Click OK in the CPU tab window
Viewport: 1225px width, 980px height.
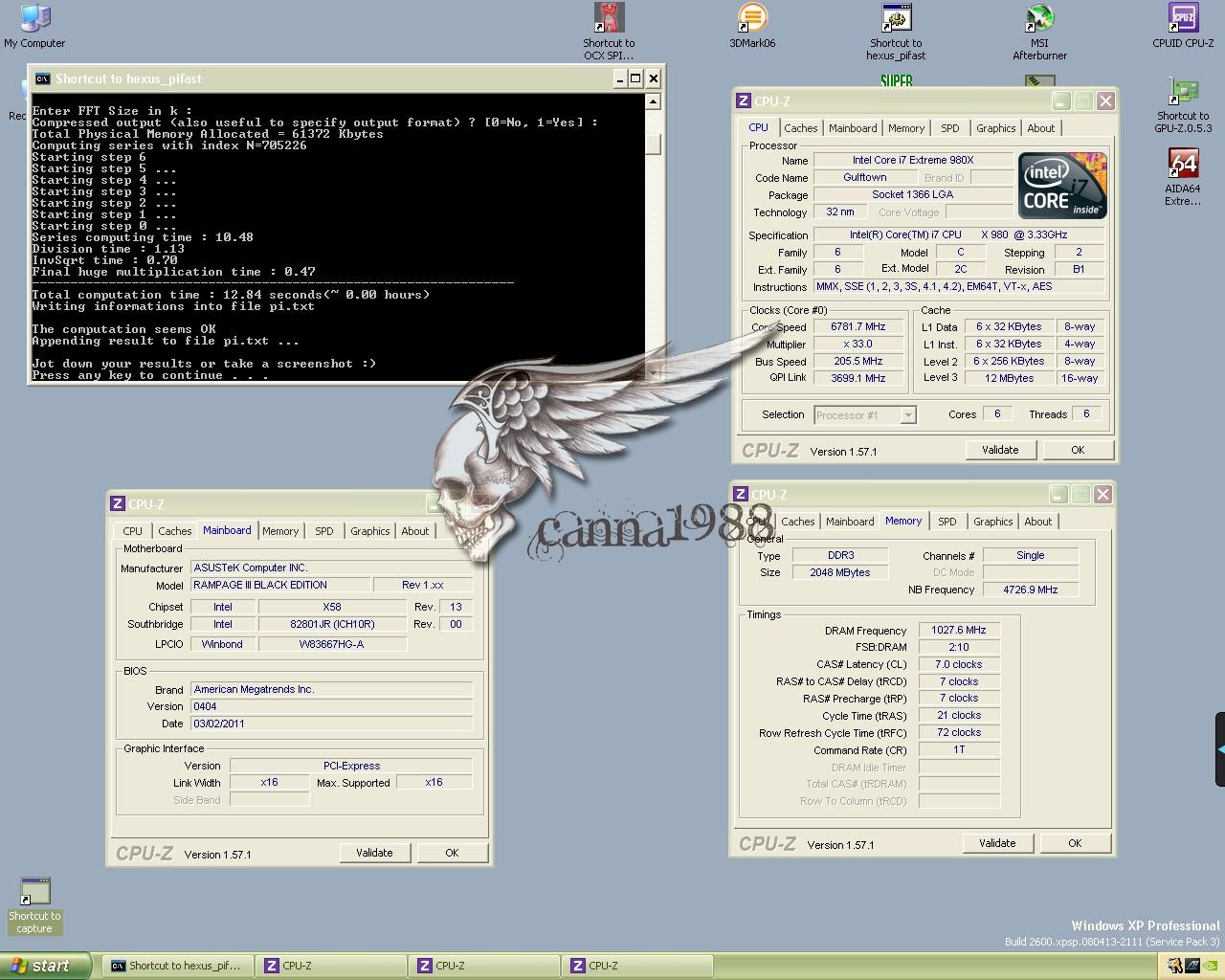pos(1078,450)
